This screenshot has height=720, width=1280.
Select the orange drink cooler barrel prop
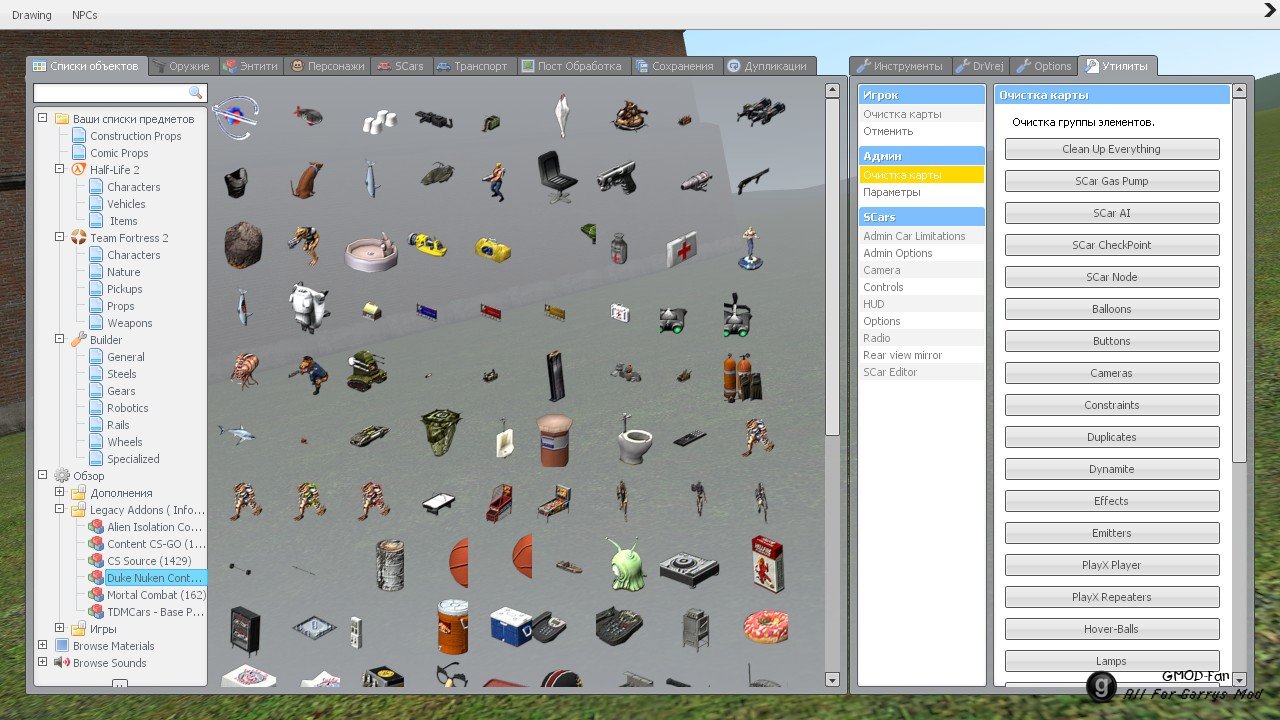[x=452, y=626]
